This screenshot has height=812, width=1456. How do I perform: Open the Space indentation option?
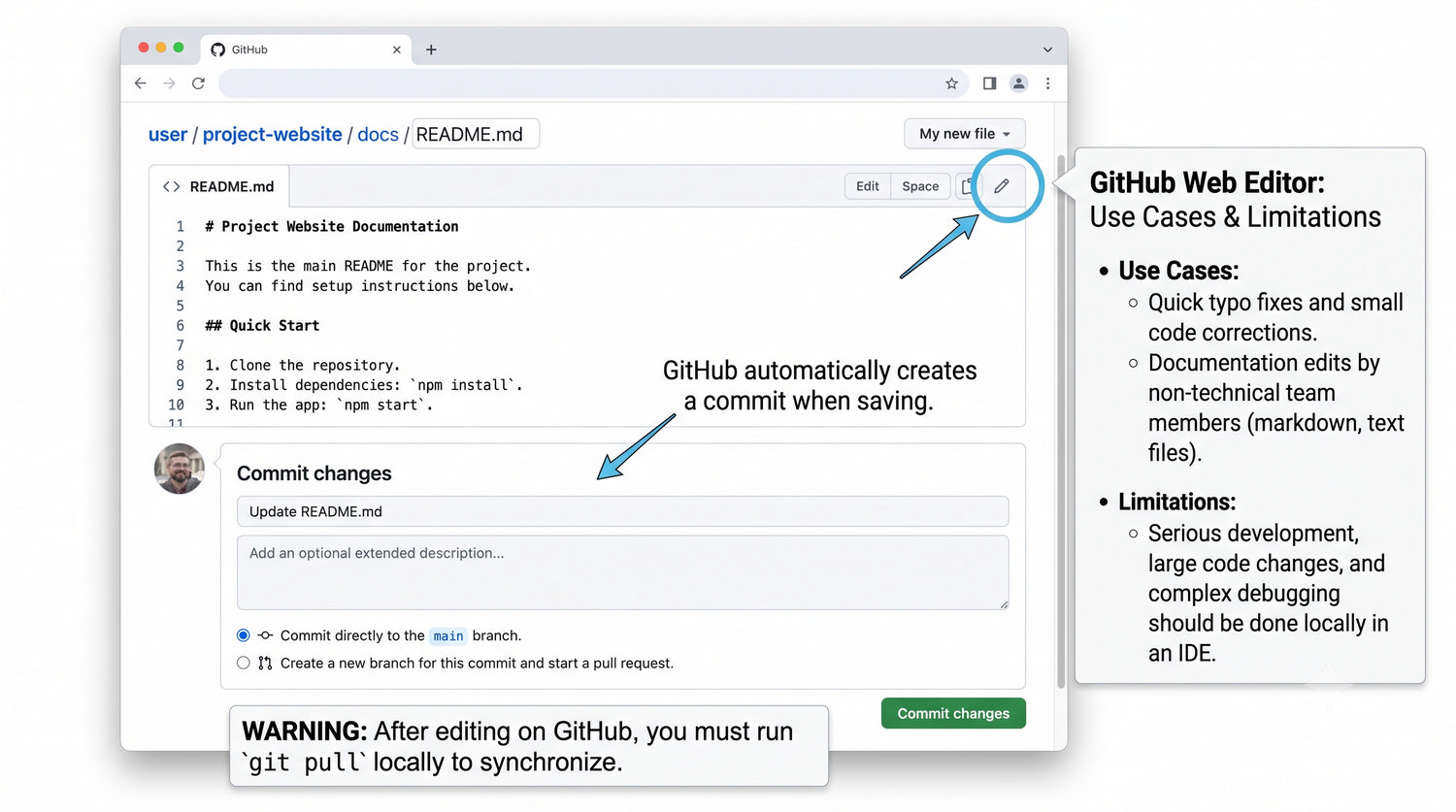920,186
